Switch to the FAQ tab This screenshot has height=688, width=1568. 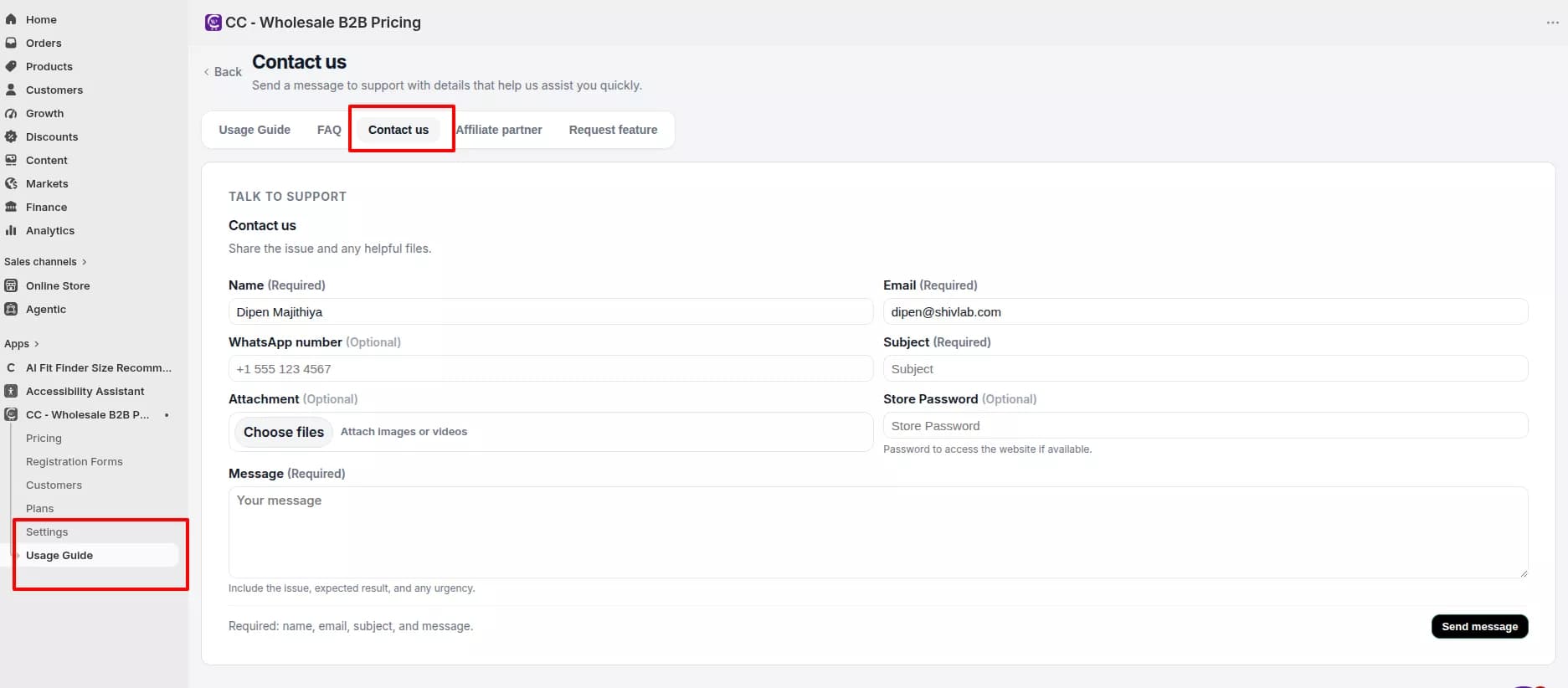coord(329,130)
